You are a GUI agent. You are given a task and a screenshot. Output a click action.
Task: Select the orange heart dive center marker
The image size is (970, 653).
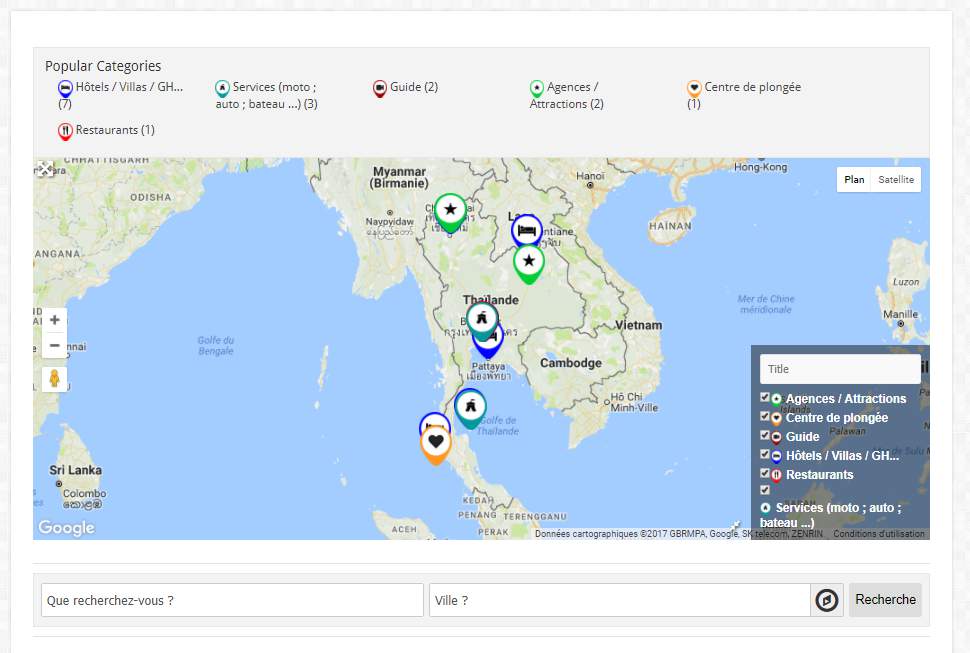click(436, 444)
